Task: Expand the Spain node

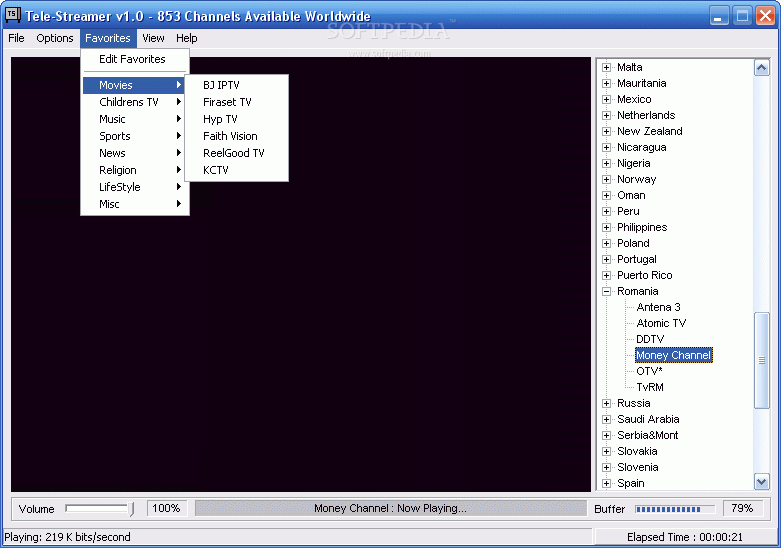Action: coord(606,483)
